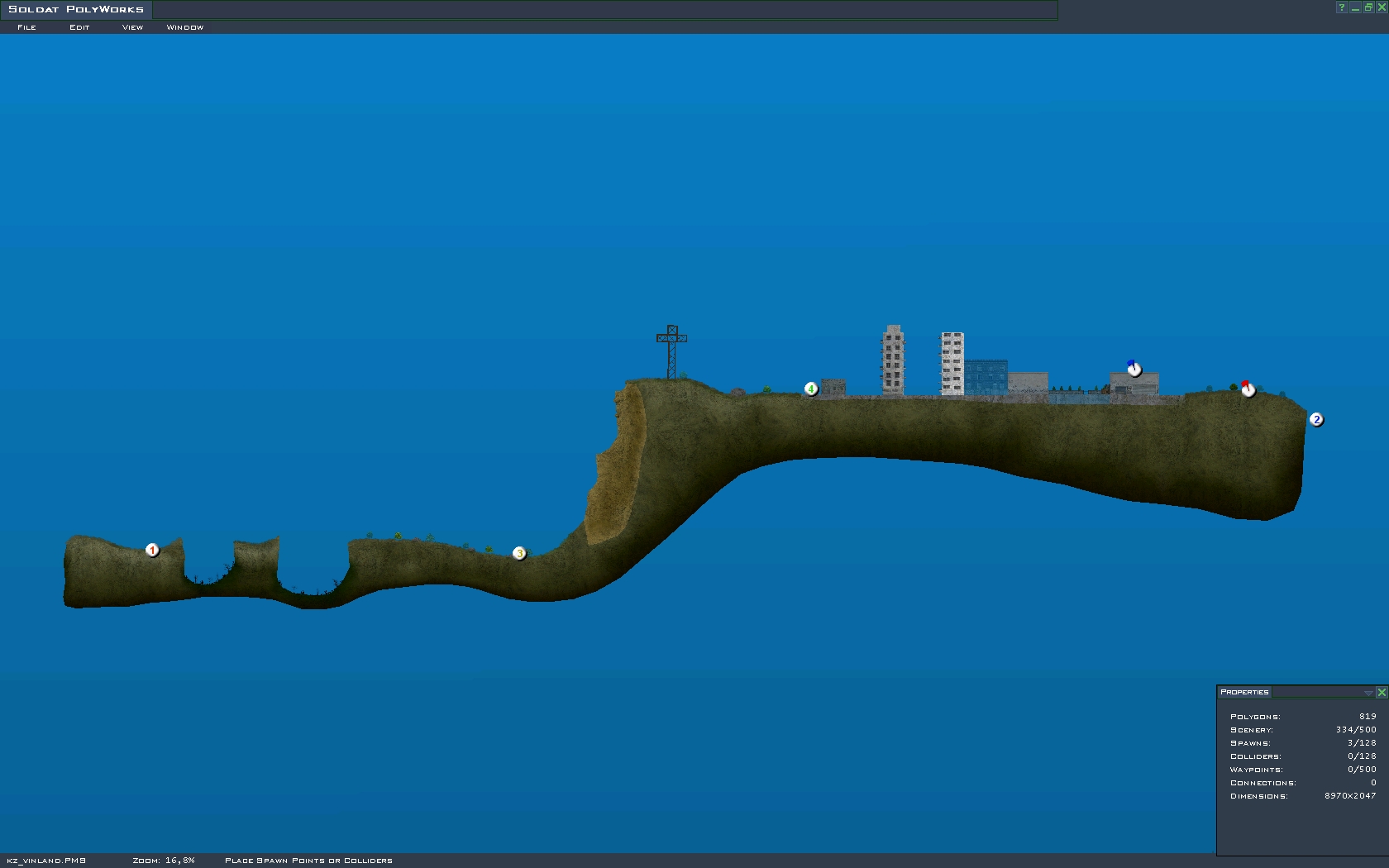Open the View menu
This screenshot has height=868, width=1389.
tap(132, 27)
